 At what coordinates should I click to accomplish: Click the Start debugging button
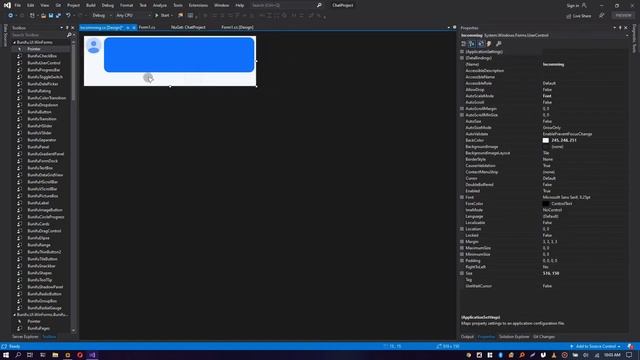[x=162, y=16]
